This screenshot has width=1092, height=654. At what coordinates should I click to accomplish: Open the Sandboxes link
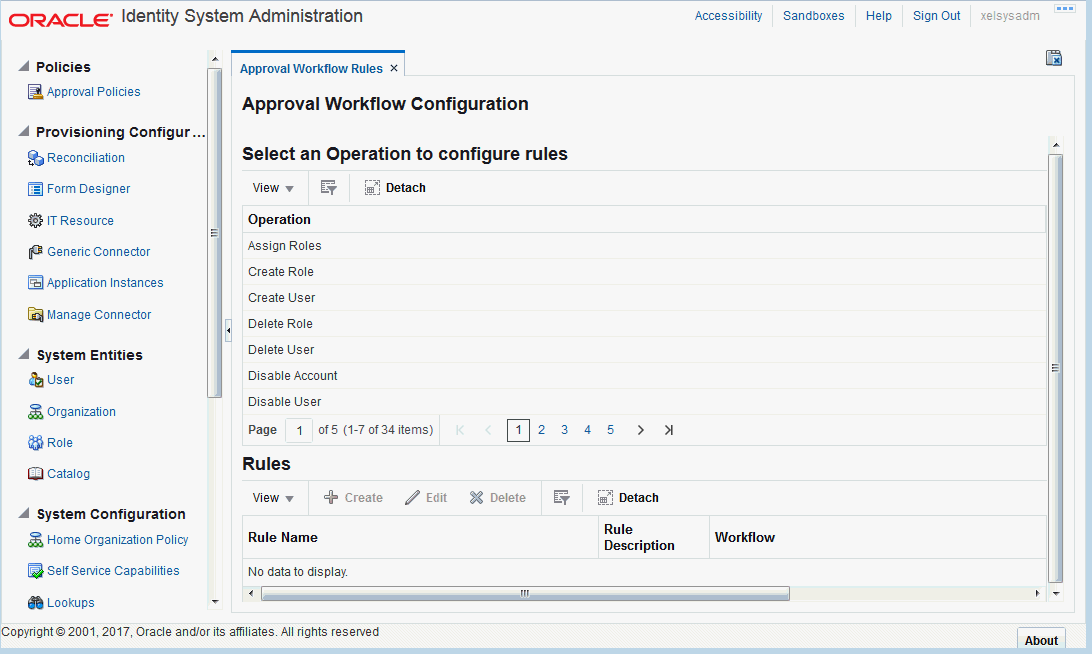pyautogui.click(x=813, y=15)
